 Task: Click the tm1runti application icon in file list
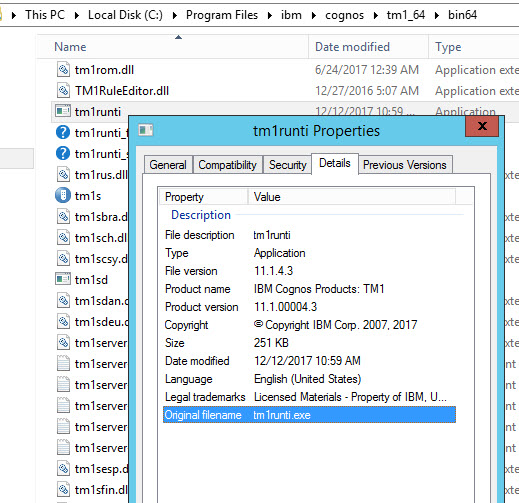[x=63, y=111]
